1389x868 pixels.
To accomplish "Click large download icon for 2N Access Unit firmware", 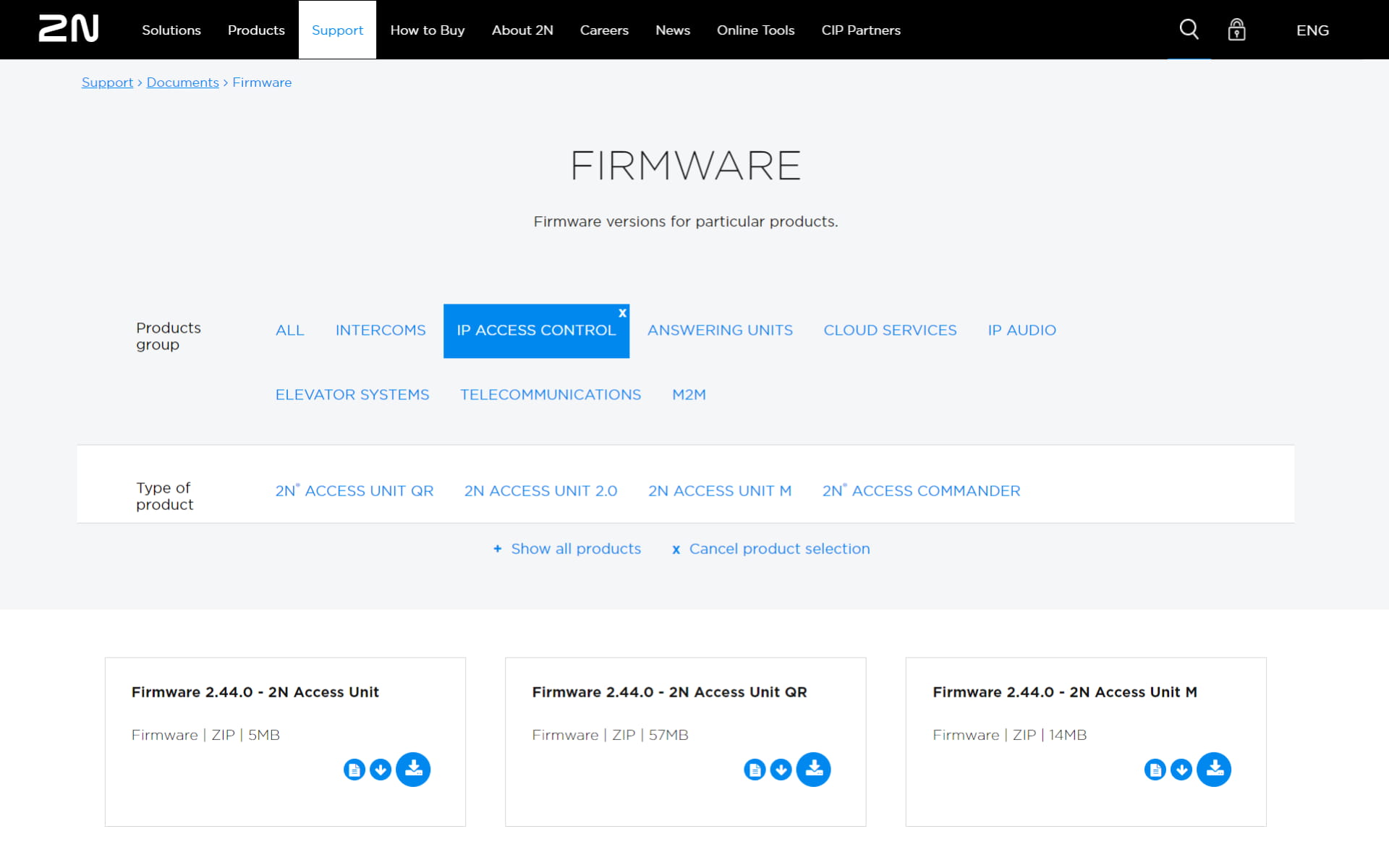I will [413, 769].
